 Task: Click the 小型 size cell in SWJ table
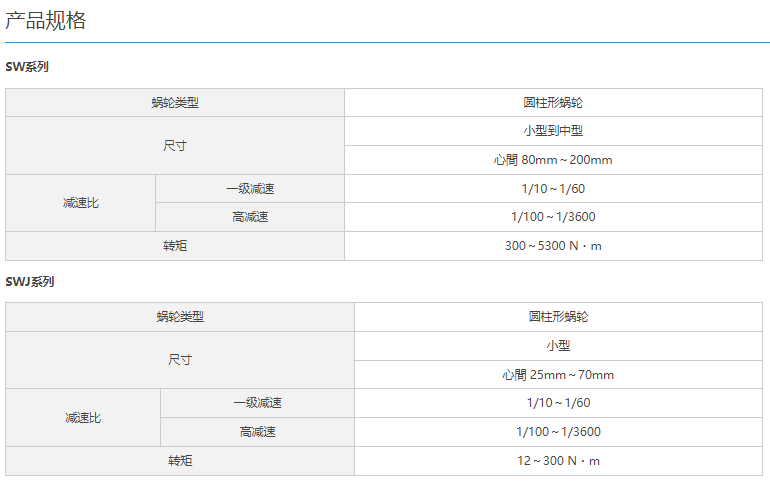coord(558,346)
